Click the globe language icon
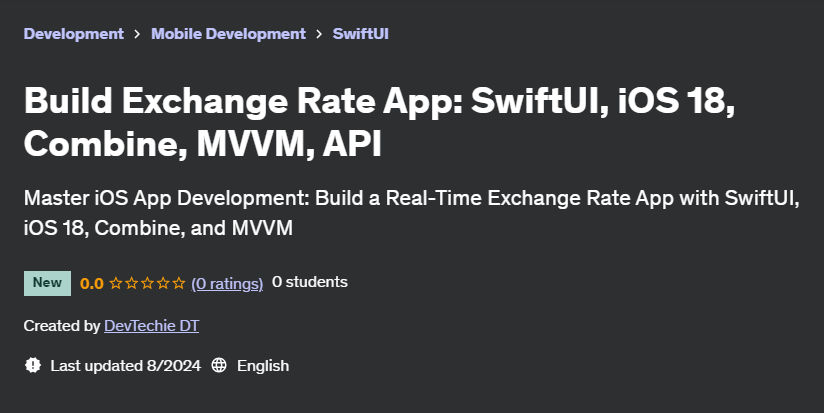This screenshot has width=824, height=413. coord(219,365)
